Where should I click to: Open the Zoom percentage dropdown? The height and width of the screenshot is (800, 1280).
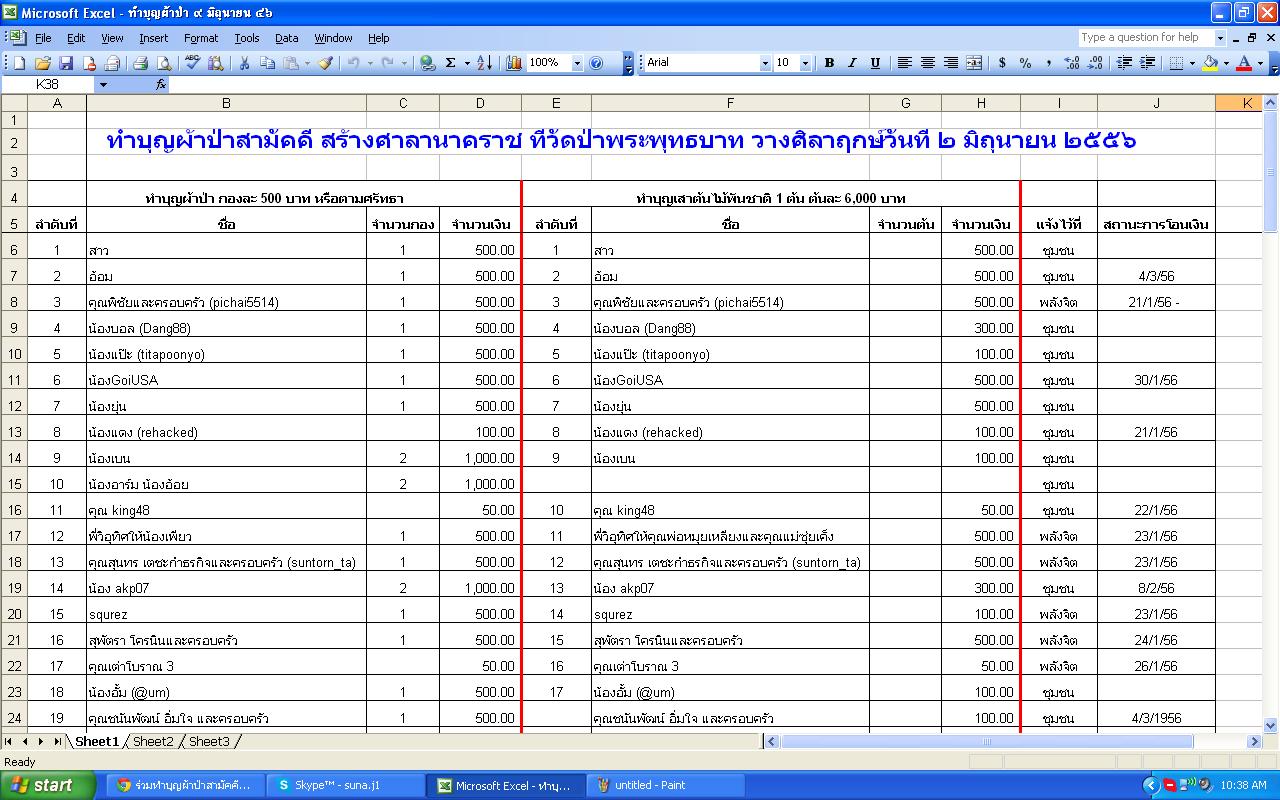tap(577, 63)
